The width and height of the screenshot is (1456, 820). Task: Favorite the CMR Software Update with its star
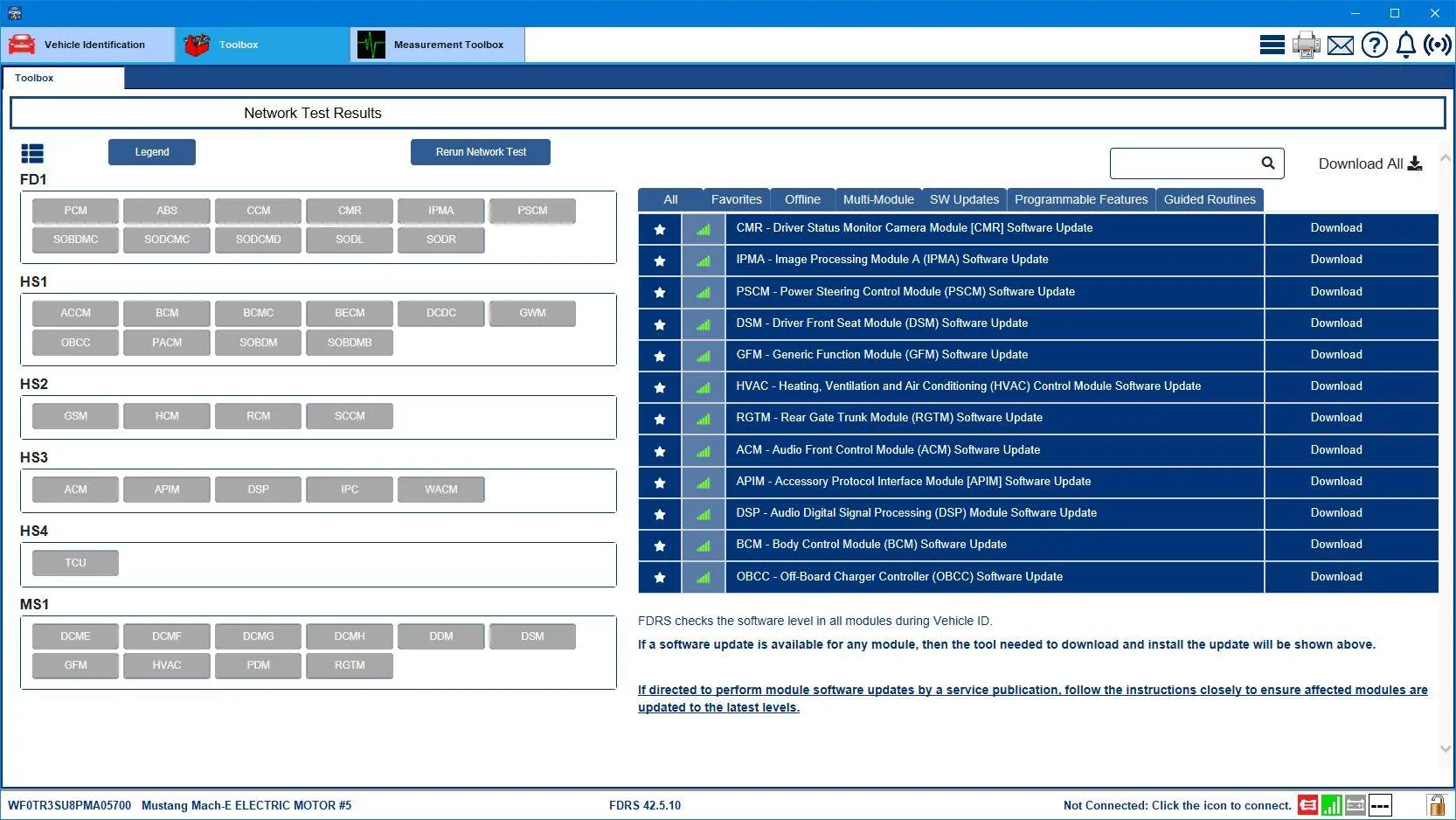tap(660, 229)
